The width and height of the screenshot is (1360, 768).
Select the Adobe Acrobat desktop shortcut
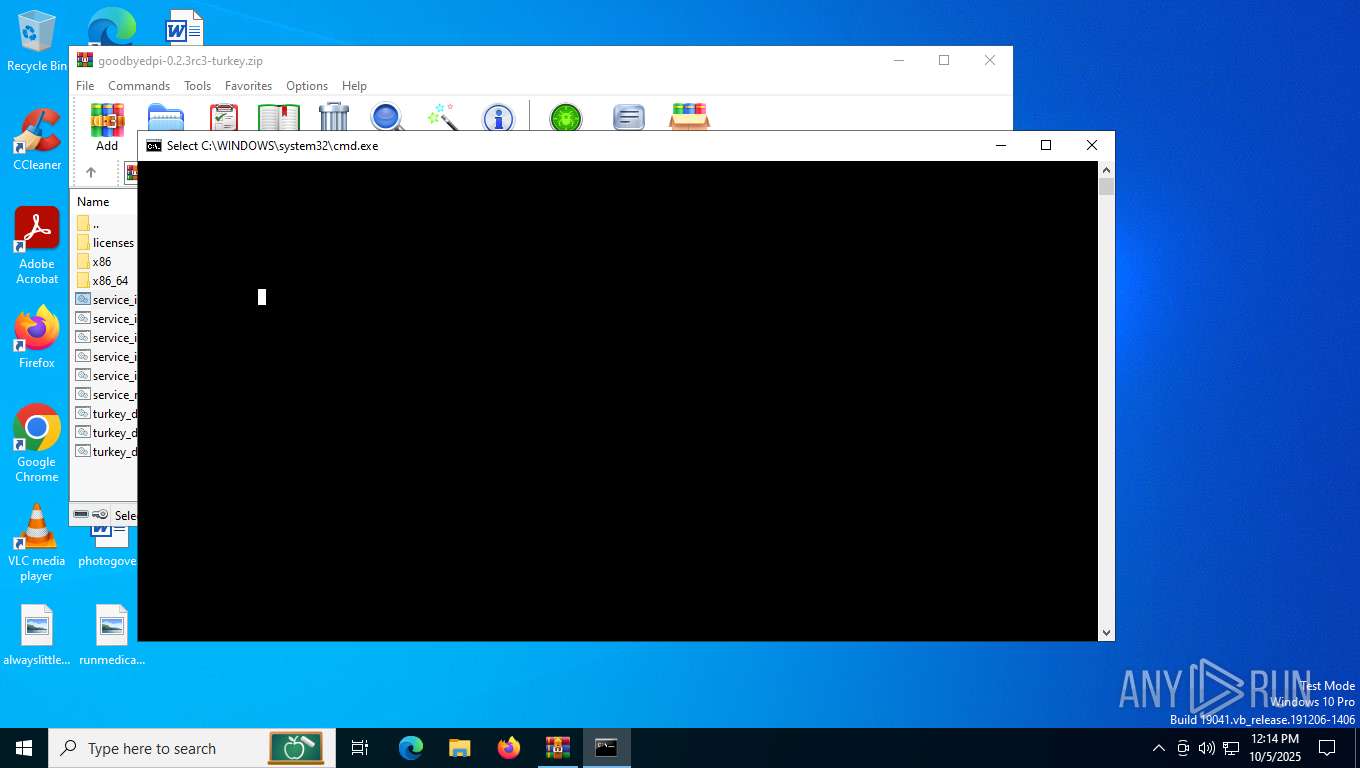(x=37, y=246)
